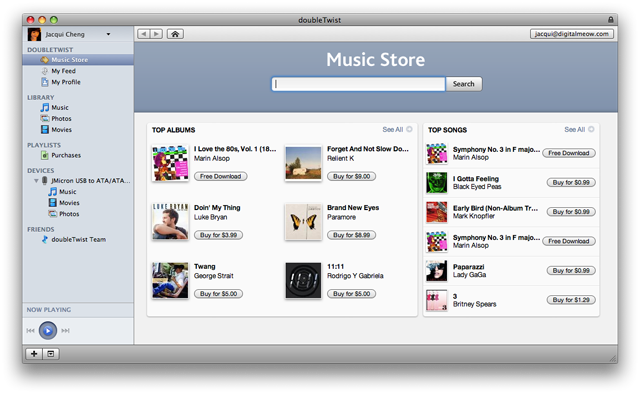Buy Paparazzi for $0.99
Viewport: 640px width, 394px height.
pyautogui.click(x=571, y=271)
